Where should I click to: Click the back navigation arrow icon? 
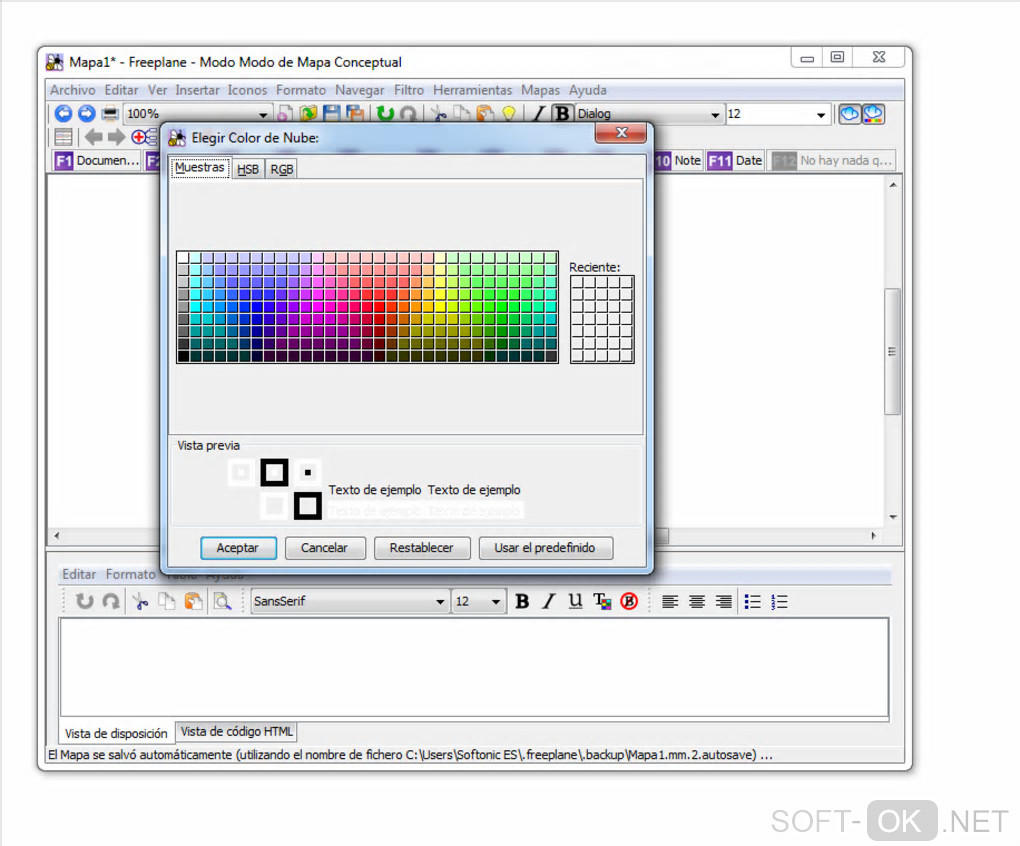tap(63, 114)
